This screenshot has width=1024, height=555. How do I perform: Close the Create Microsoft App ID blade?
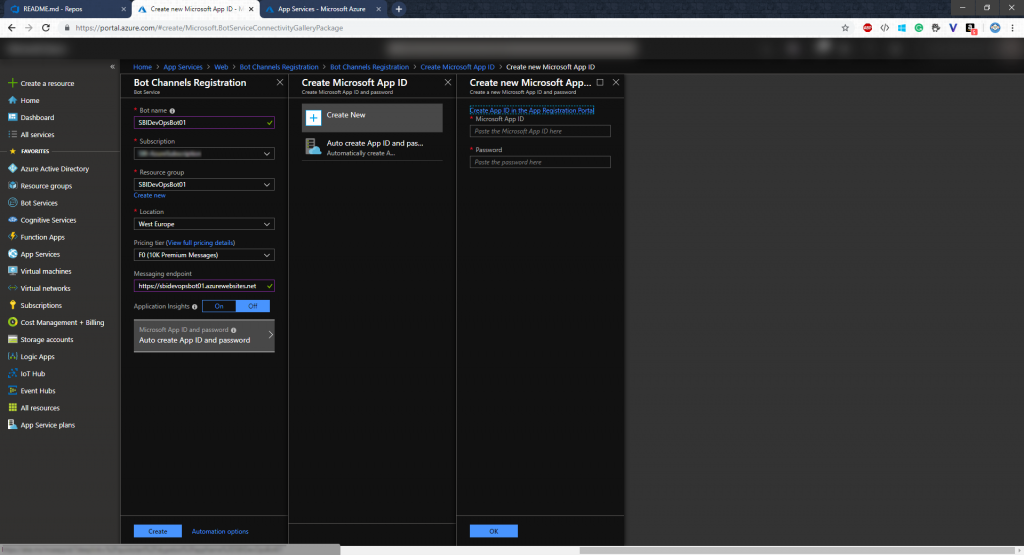[447, 82]
